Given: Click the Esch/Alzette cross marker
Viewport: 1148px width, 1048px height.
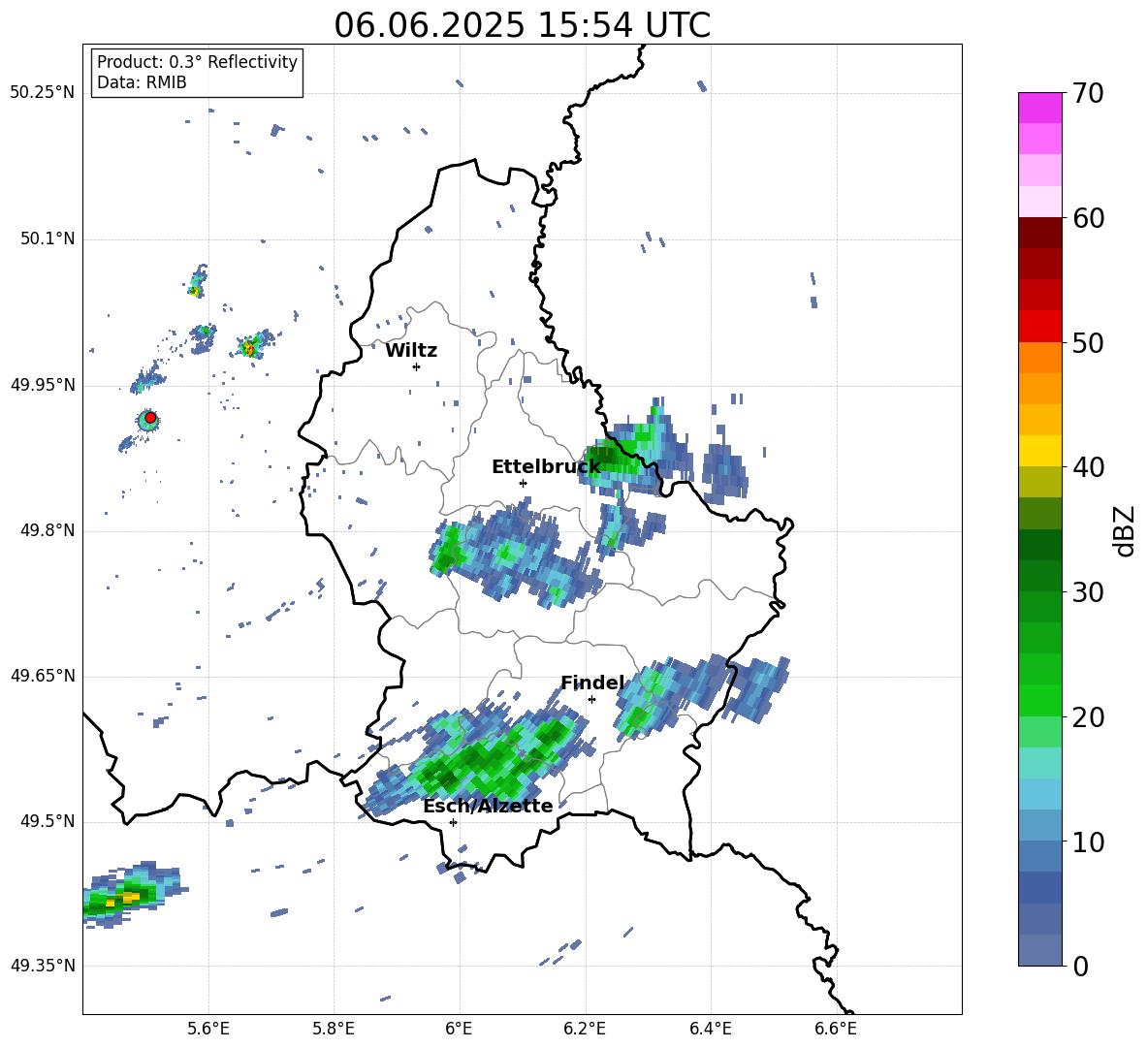Looking at the screenshot, I should click(x=453, y=822).
